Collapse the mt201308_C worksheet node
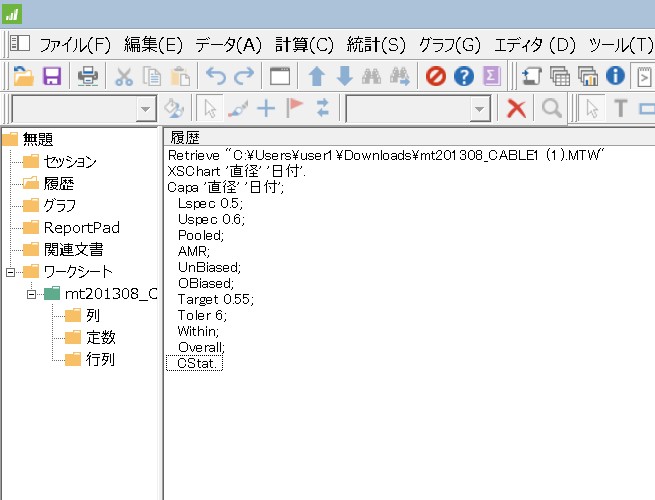The image size is (655, 500). 31,294
